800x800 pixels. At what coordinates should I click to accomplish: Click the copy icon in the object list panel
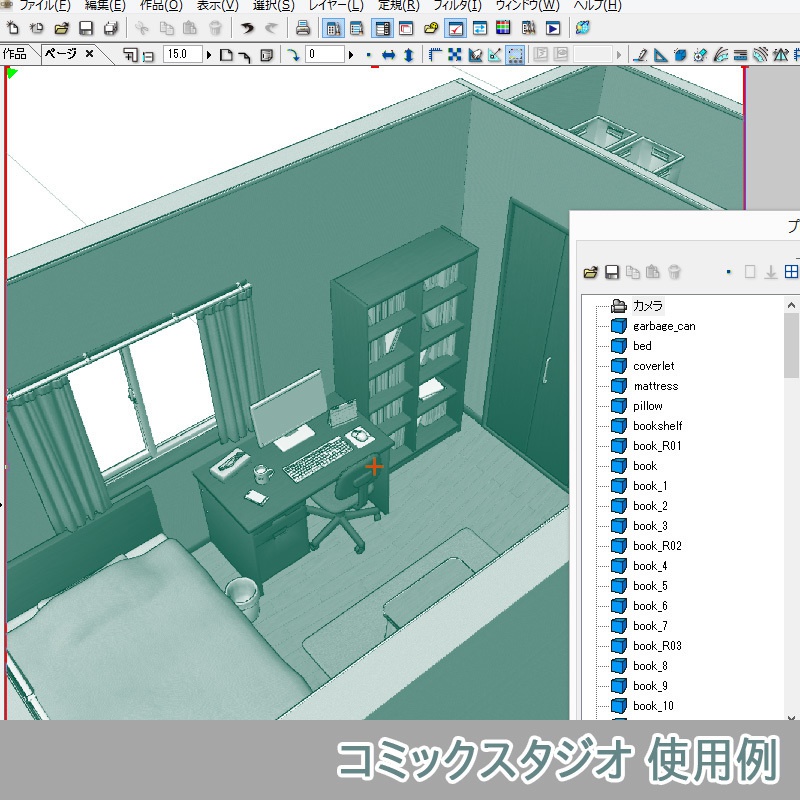pyautogui.click(x=632, y=271)
